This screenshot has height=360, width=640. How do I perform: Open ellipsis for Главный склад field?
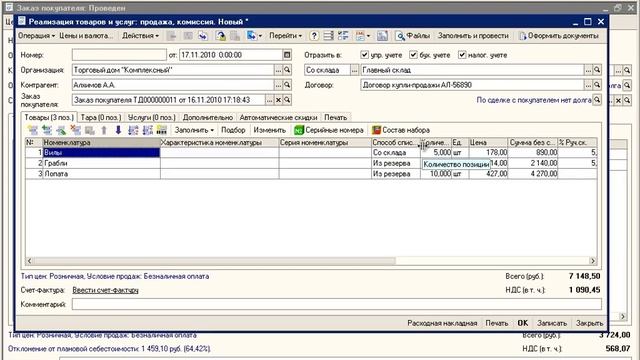tap(588, 70)
